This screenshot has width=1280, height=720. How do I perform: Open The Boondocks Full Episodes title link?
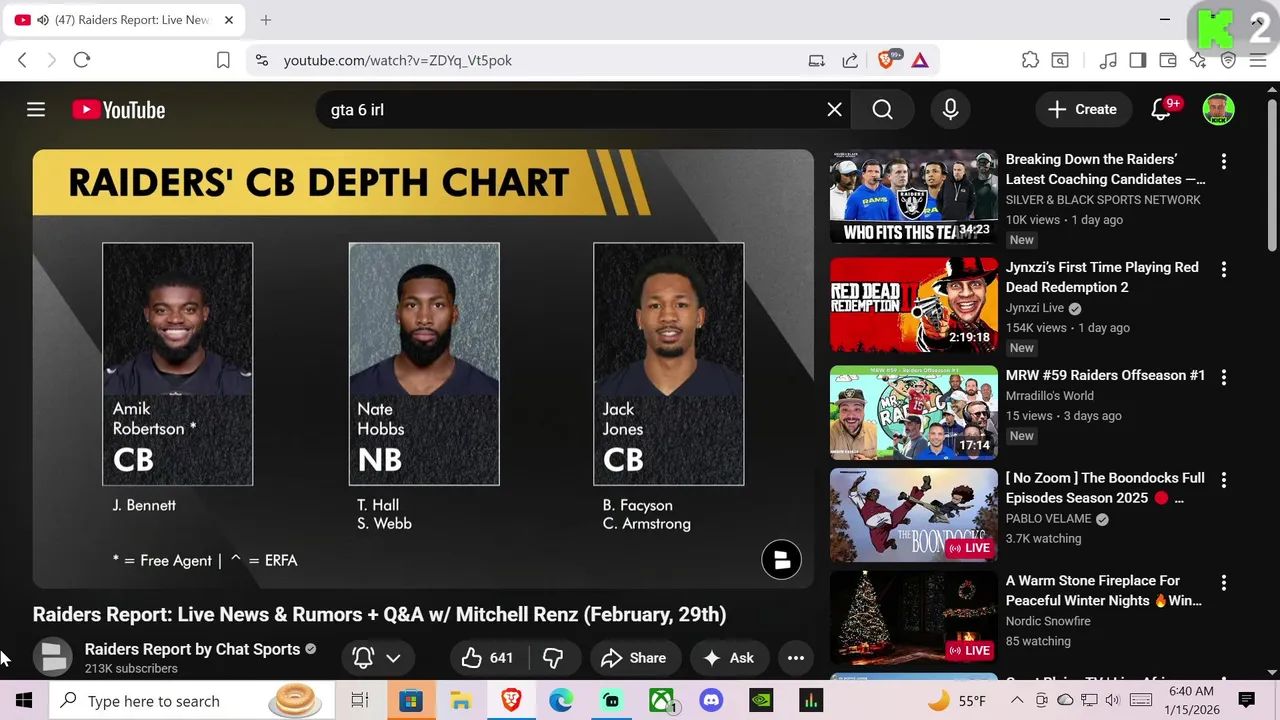[1105, 488]
